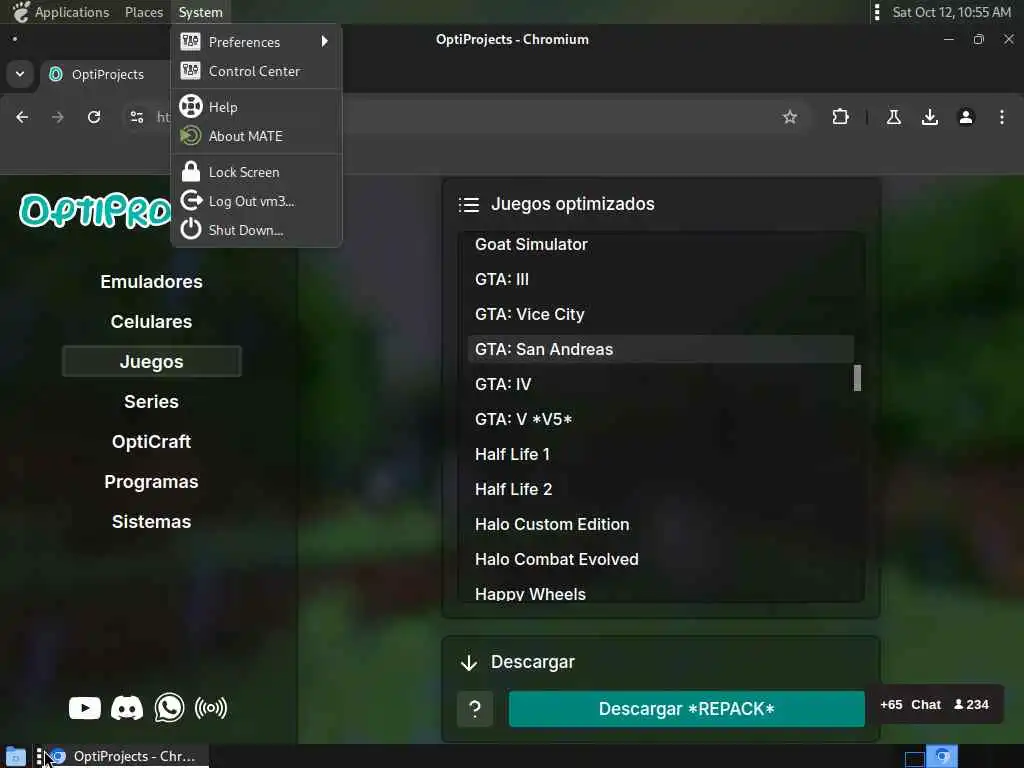
Task: Select About MATE
Action: 256,136
